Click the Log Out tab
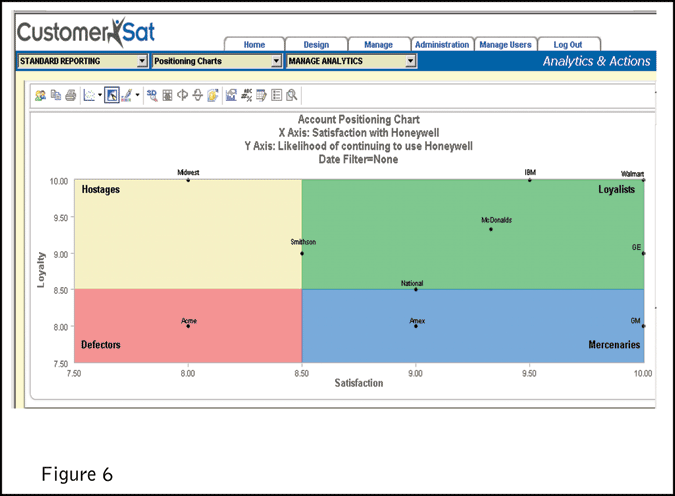 [568, 45]
